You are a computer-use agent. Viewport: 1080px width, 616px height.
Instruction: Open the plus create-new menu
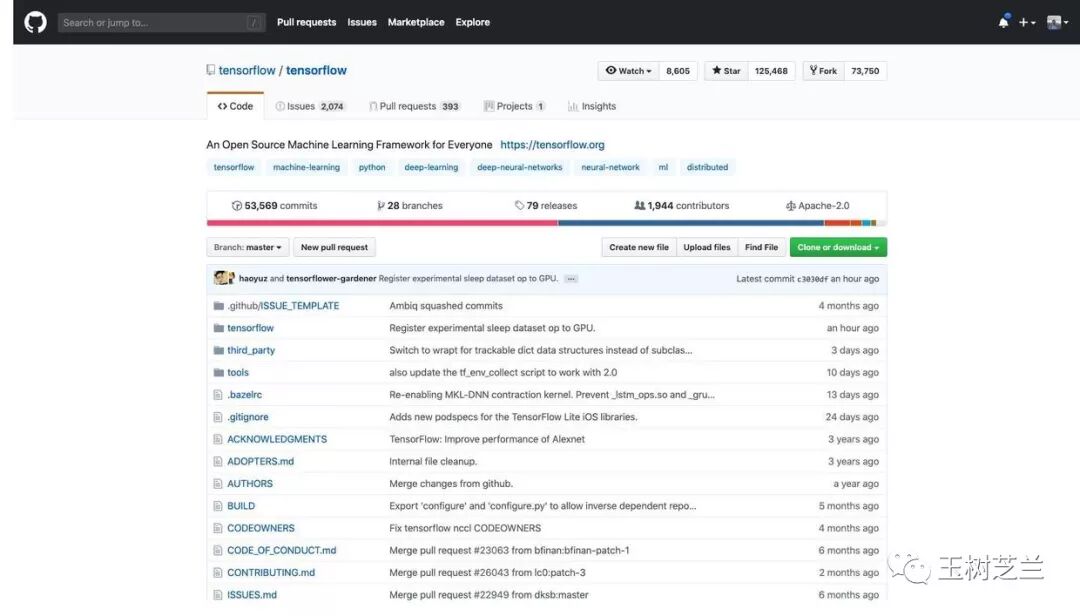click(1027, 23)
